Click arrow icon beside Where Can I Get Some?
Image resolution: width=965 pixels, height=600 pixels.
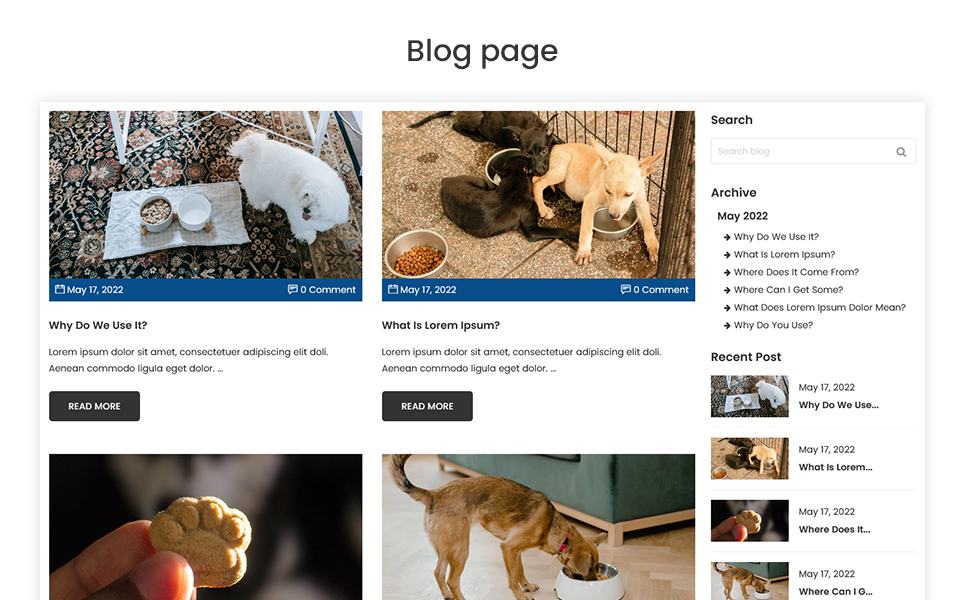click(x=727, y=290)
